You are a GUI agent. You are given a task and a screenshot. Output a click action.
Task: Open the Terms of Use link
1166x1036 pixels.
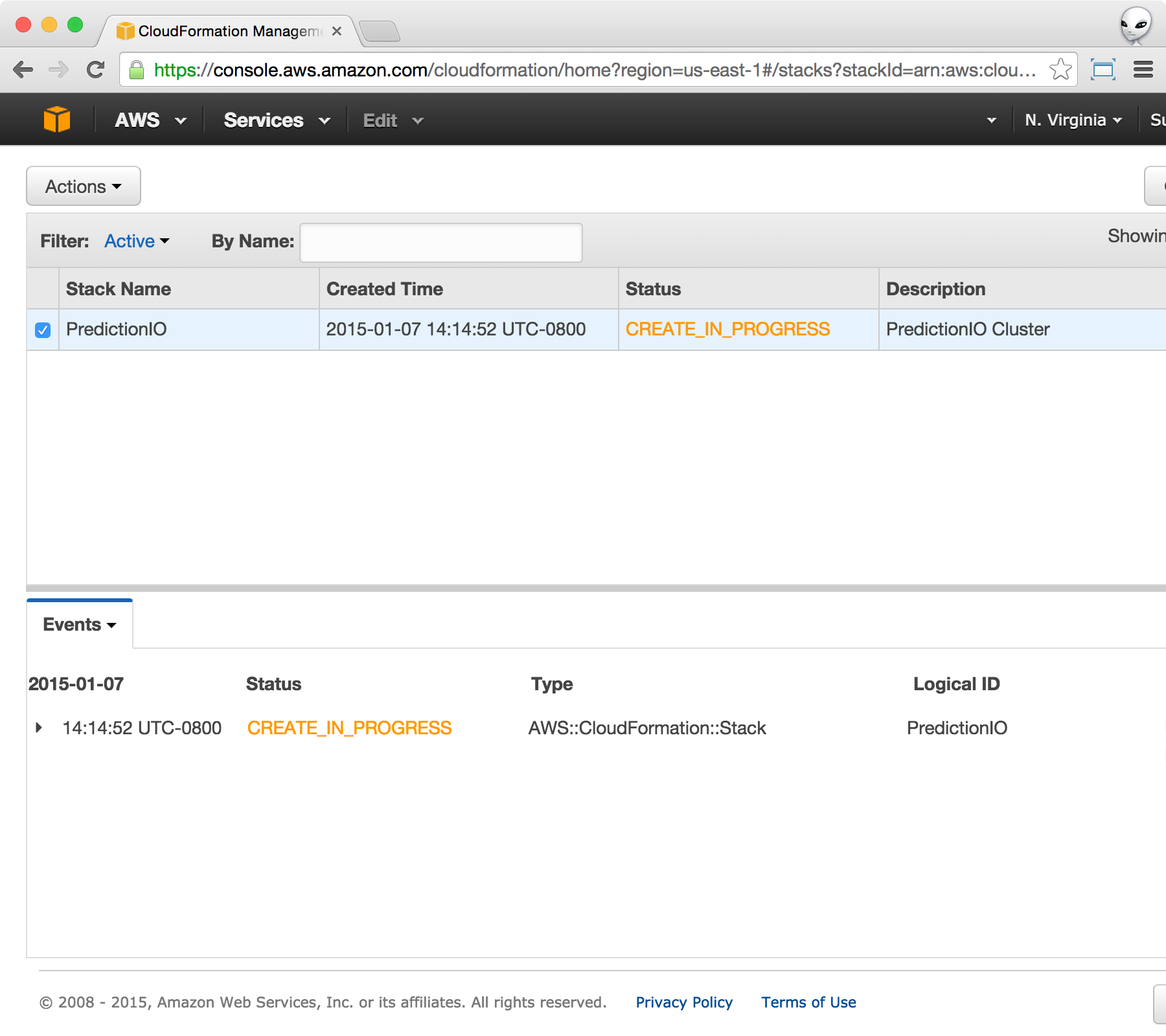coord(808,1002)
